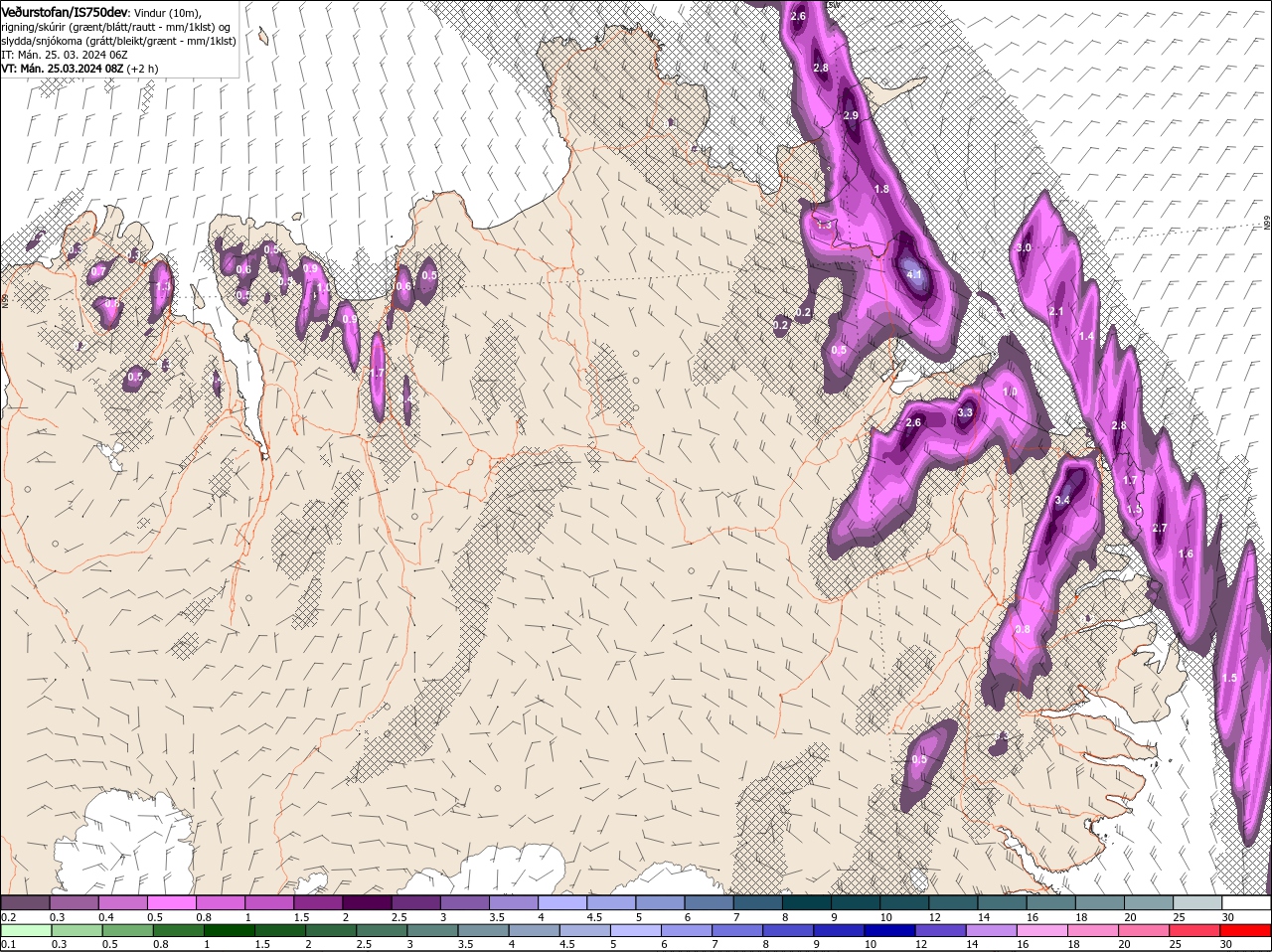Screen dimensions: 1272x952
Task: Click the 0.1 label under lower legend bar
Action: click(x=9, y=944)
